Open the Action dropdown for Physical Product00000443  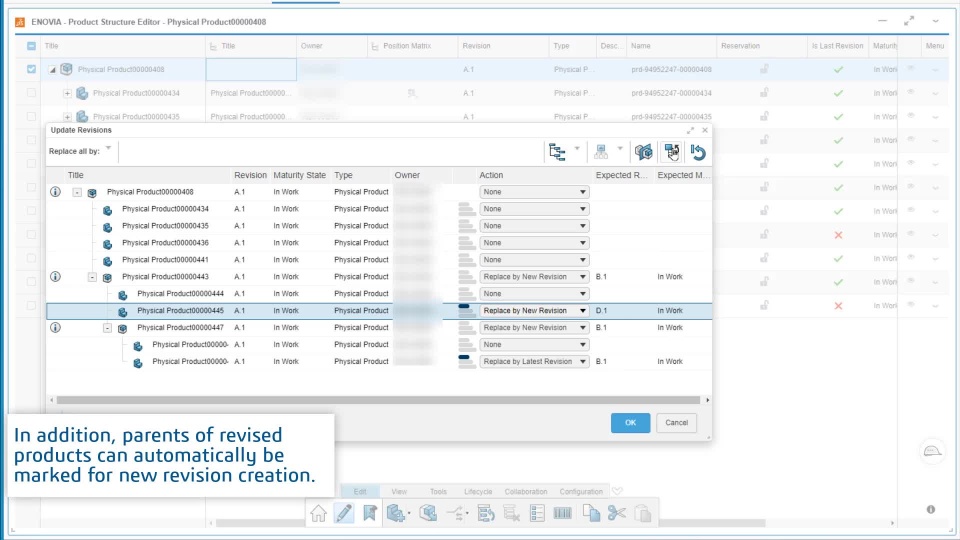pos(534,277)
